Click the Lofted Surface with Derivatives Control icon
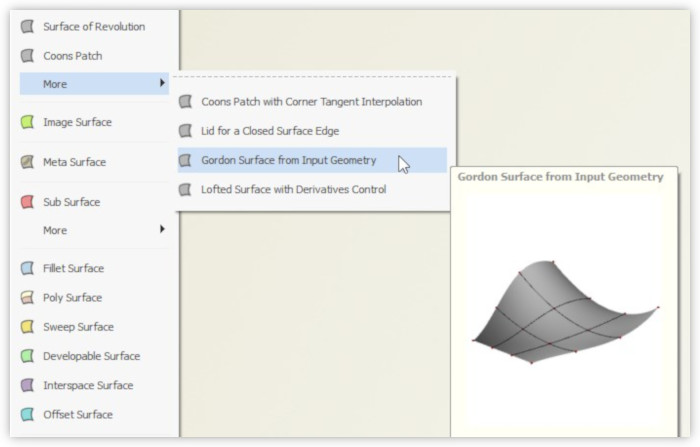The image size is (700, 447). coord(185,189)
